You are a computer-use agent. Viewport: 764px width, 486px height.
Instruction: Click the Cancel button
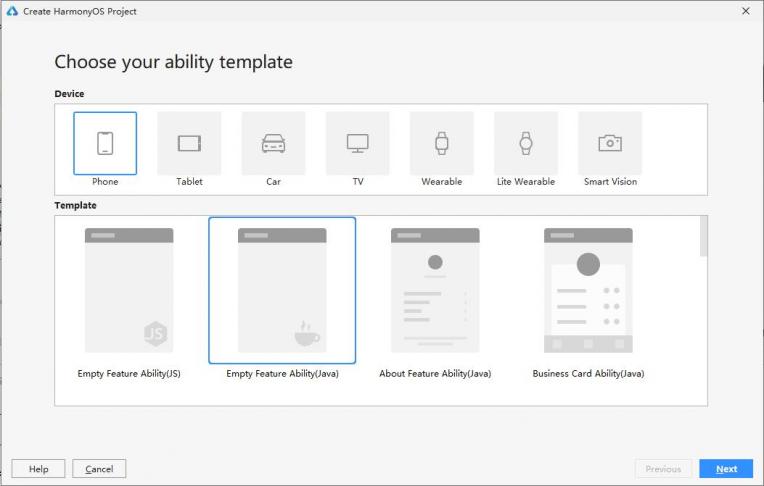click(99, 468)
